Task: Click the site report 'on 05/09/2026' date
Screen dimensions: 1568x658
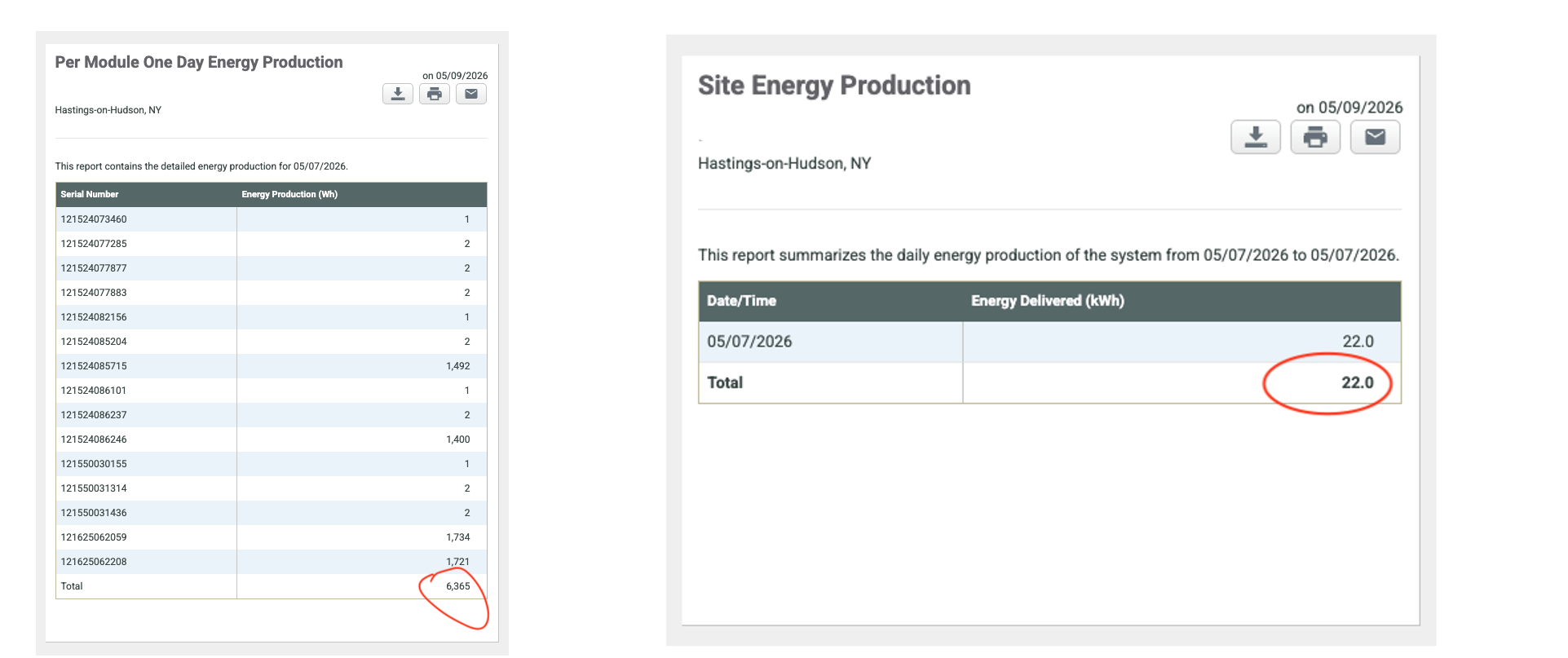Action: tap(1349, 108)
